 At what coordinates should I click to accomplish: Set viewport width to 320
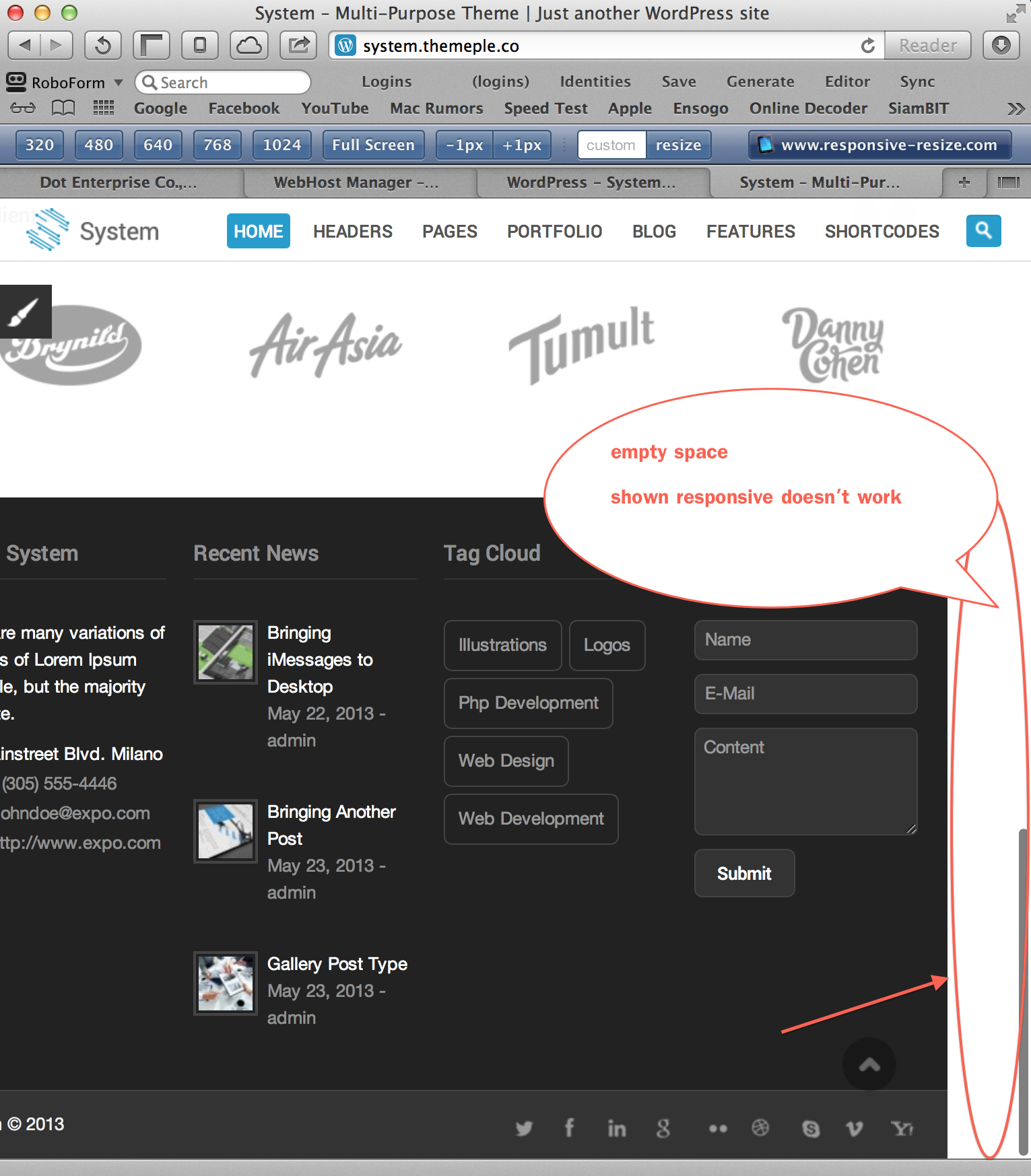click(40, 145)
